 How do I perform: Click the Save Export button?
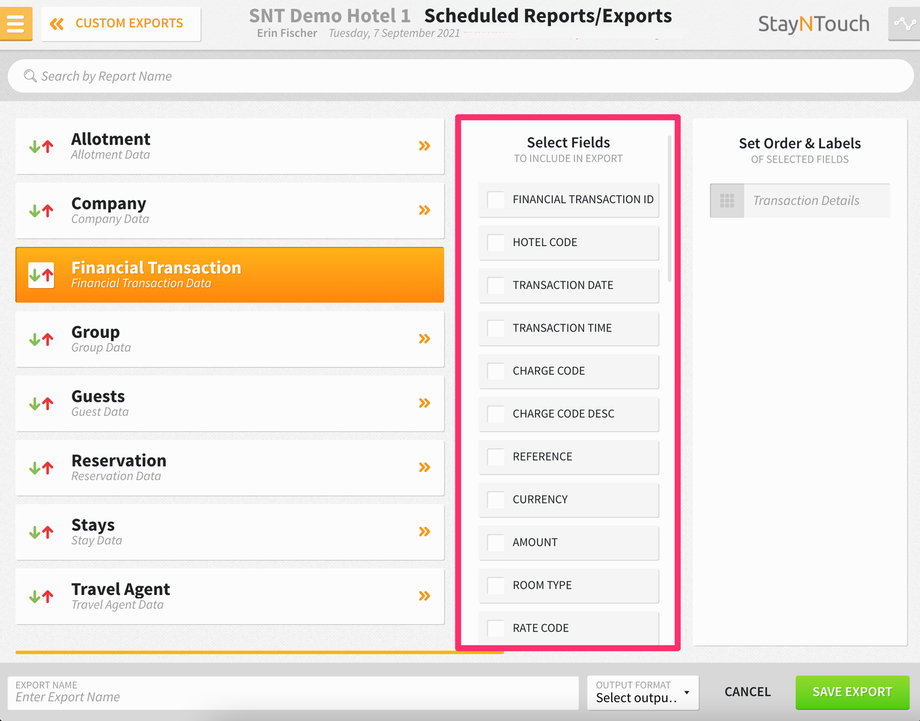pyautogui.click(x=852, y=692)
